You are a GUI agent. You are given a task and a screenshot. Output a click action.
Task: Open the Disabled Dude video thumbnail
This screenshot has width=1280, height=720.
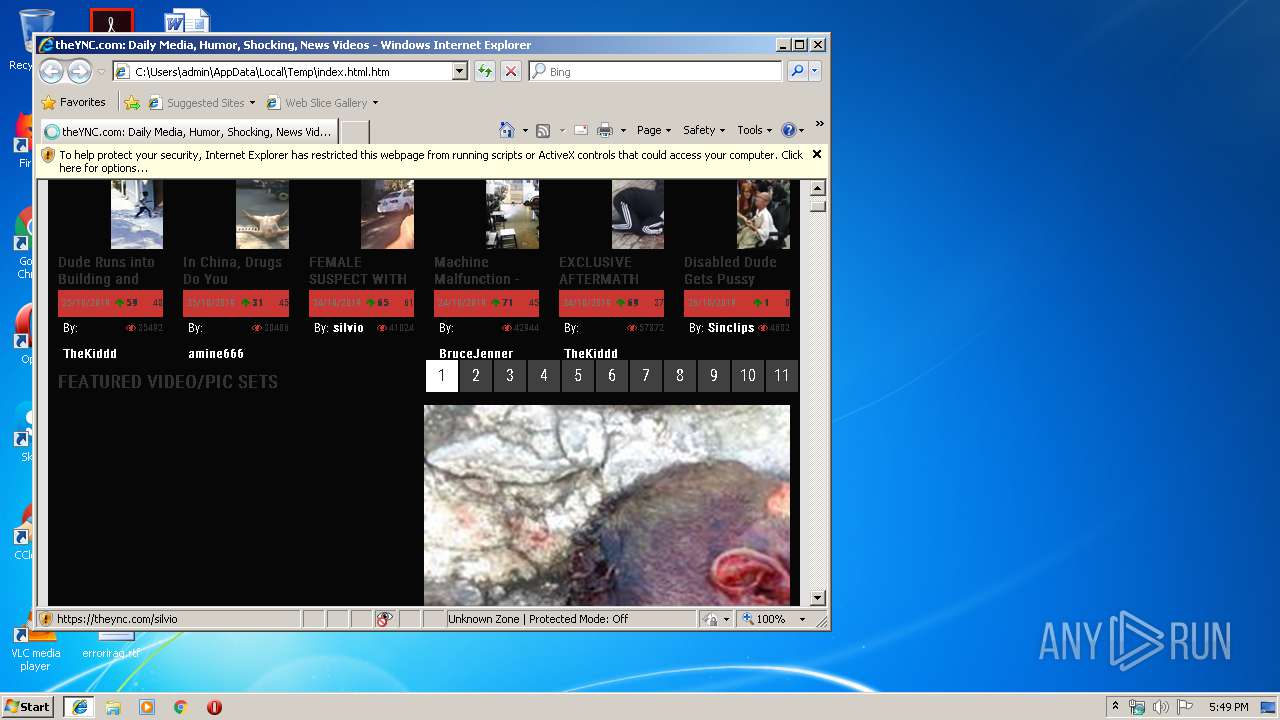763,214
